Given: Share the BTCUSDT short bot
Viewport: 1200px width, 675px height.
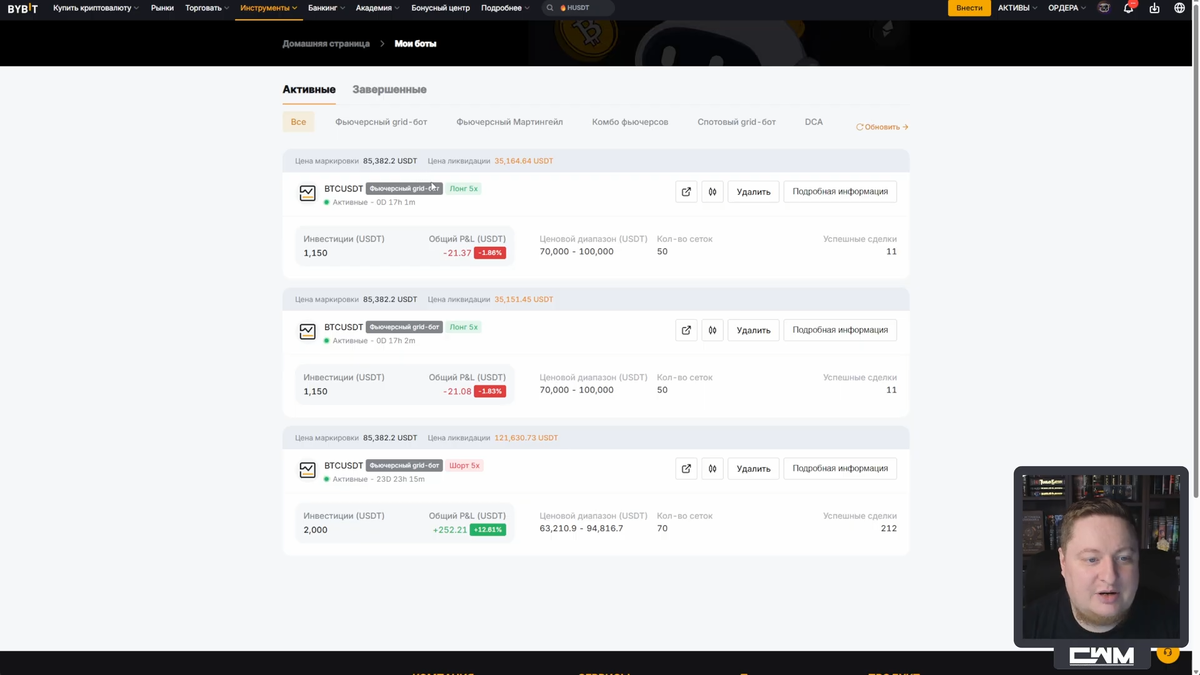Looking at the screenshot, I should pyautogui.click(x=686, y=468).
